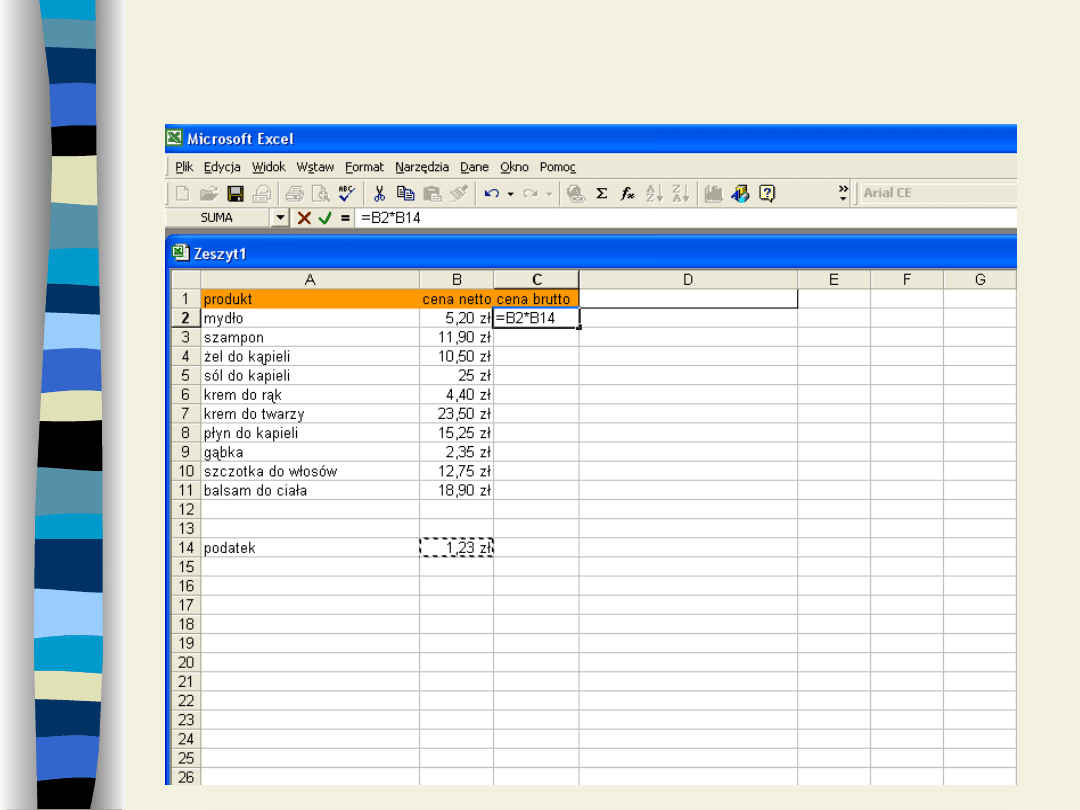The image size is (1080, 810).
Task: Click the Cut scissors icon
Action: pos(380,194)
